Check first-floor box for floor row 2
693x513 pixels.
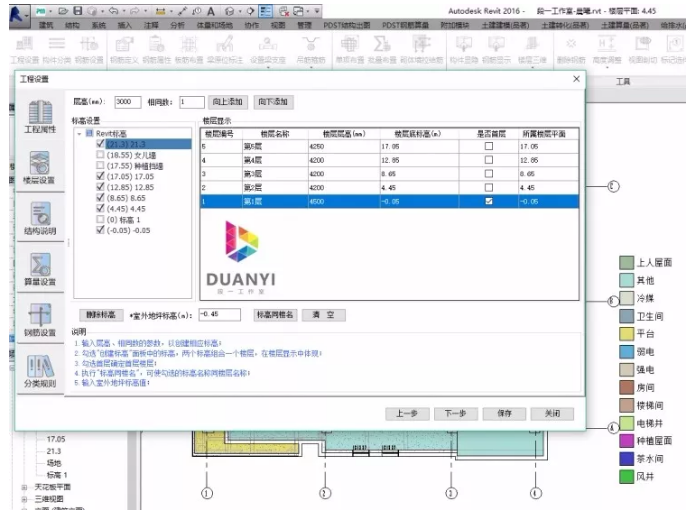pyautogui.click(x=489, y=187)
